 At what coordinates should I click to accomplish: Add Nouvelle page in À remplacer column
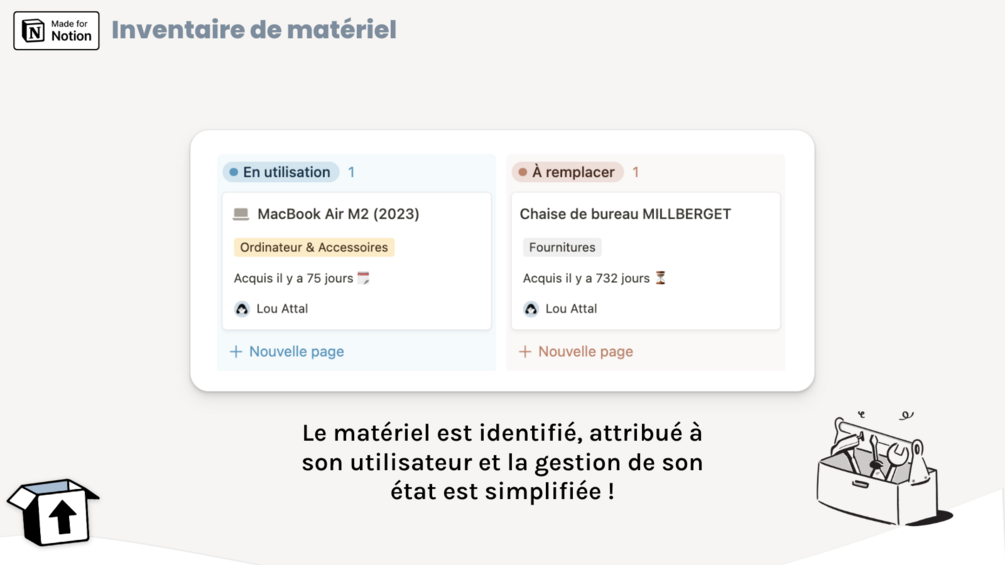(576, 352)
